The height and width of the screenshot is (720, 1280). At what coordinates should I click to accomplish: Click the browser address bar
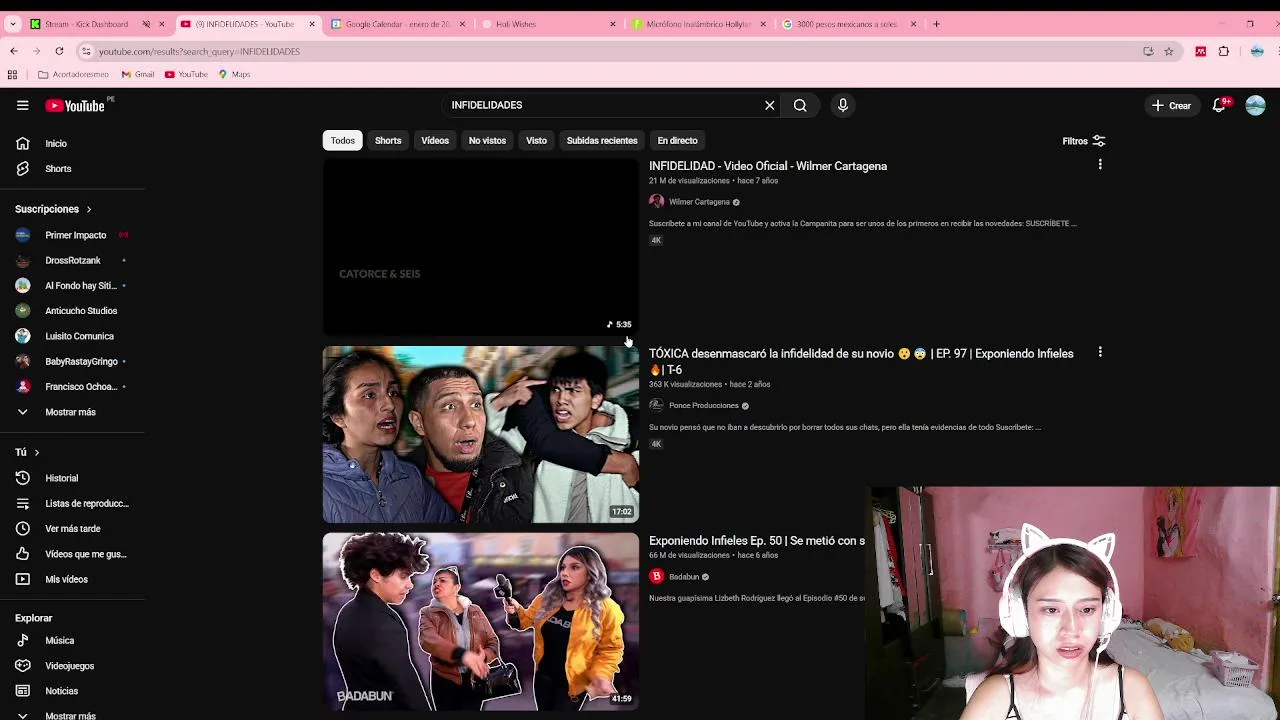610,51
